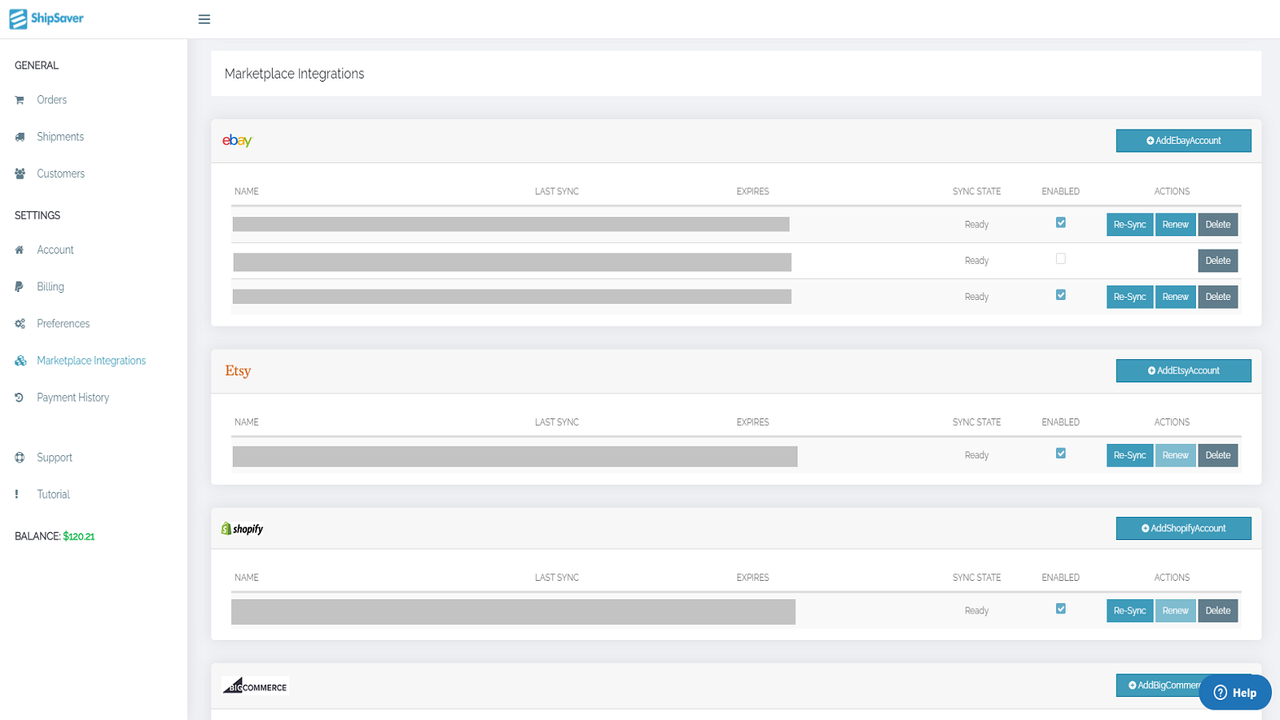Click the eBay table NAME column header

246,192
